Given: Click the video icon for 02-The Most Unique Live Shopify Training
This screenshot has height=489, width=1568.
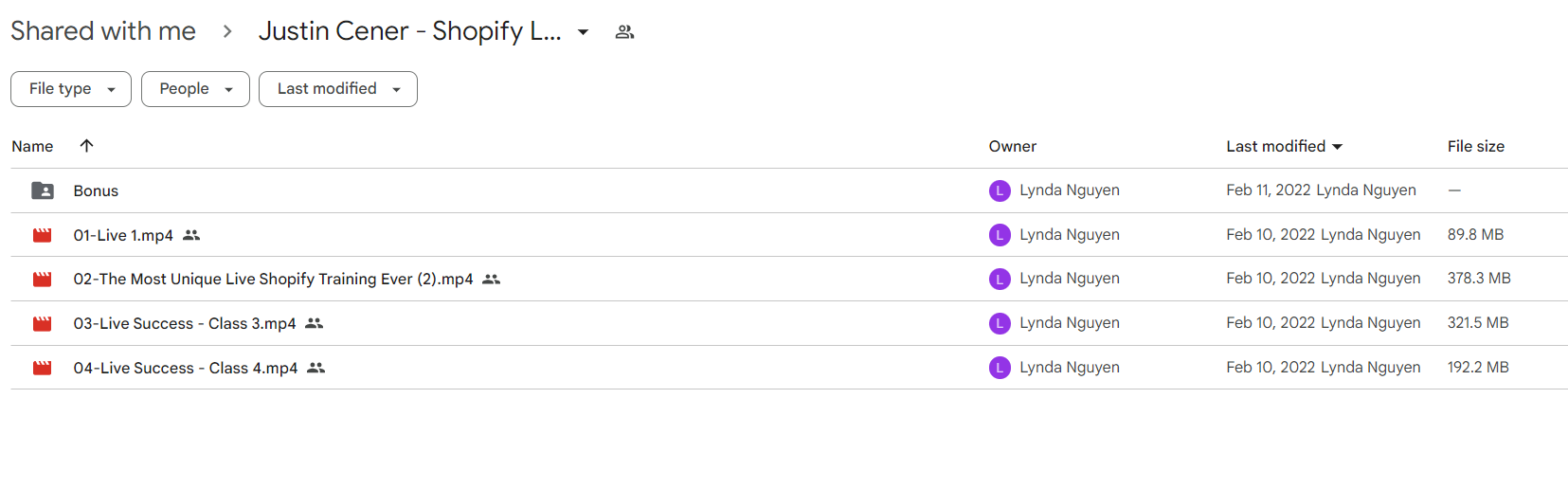Looking at the screenshot, I should (43, 279).
